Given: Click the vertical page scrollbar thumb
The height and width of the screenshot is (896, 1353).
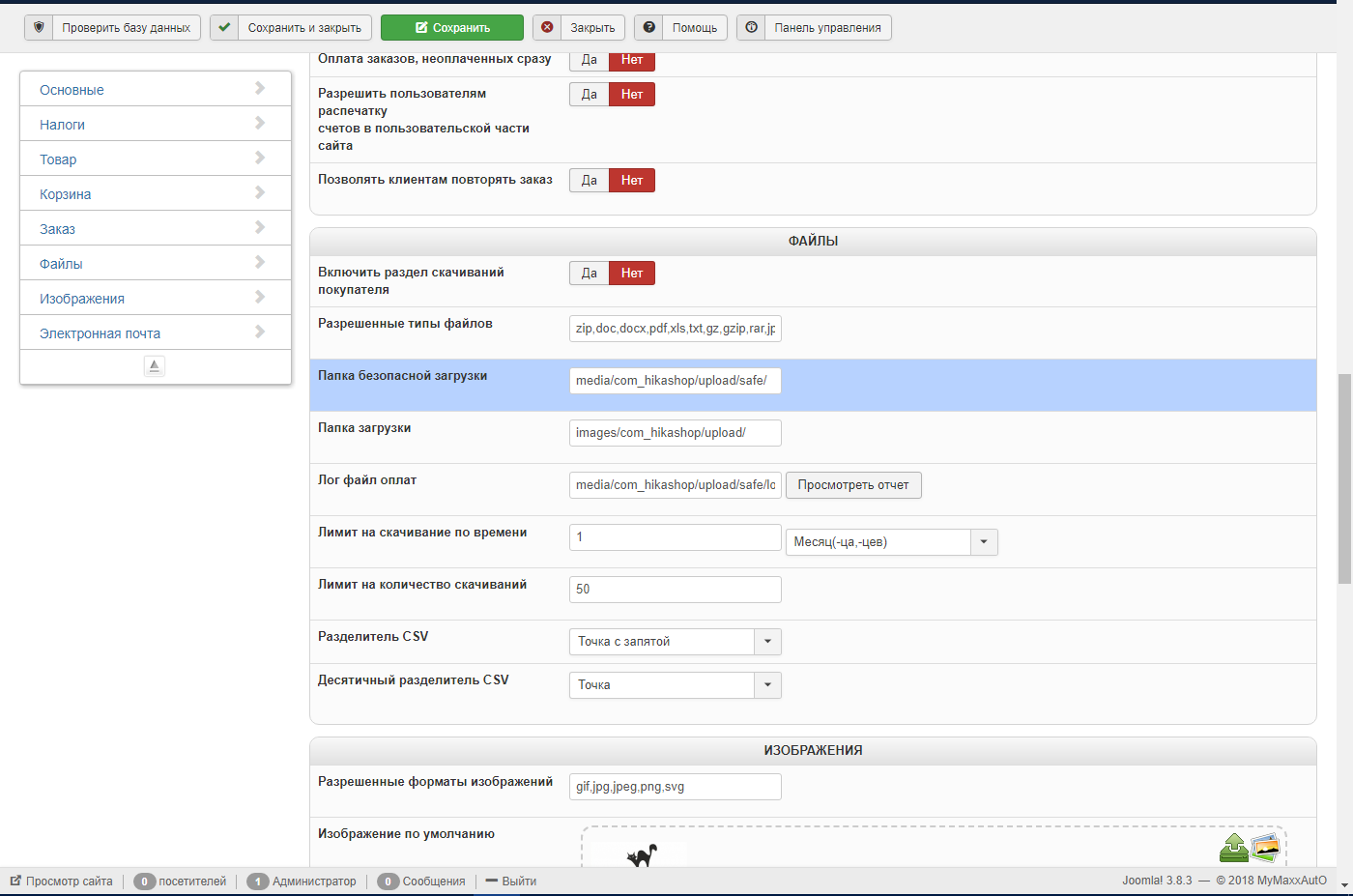Looking at the screenshot, I should tap(1344, 478).
